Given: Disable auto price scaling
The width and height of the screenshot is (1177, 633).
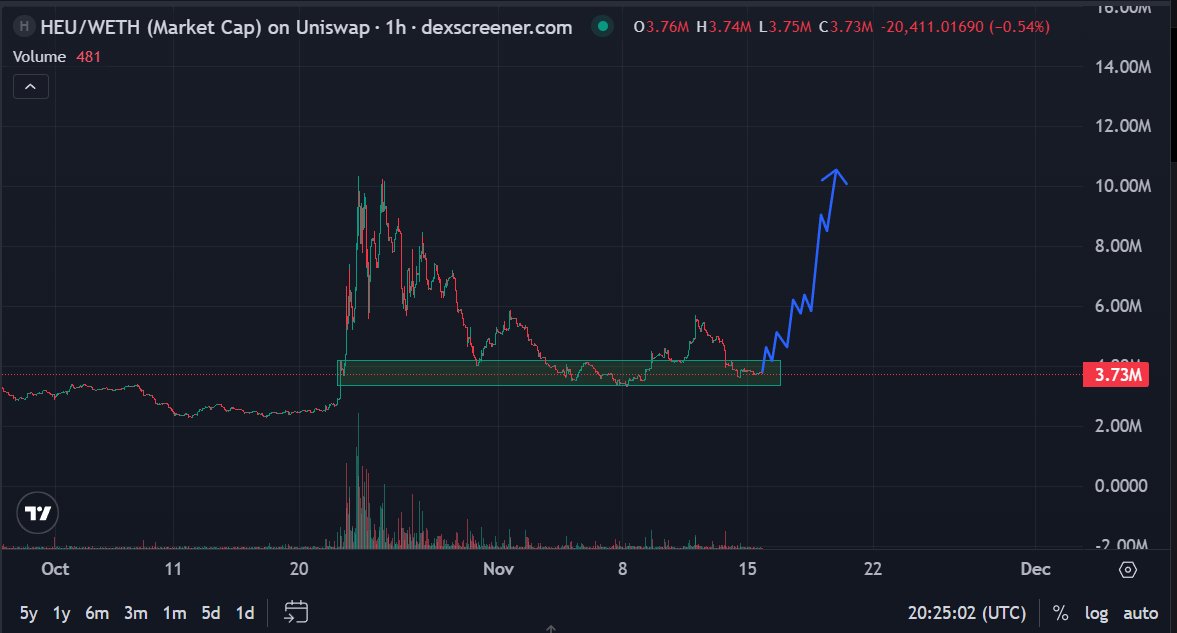Looking at the screenshot, I should tap(1142, 613).
